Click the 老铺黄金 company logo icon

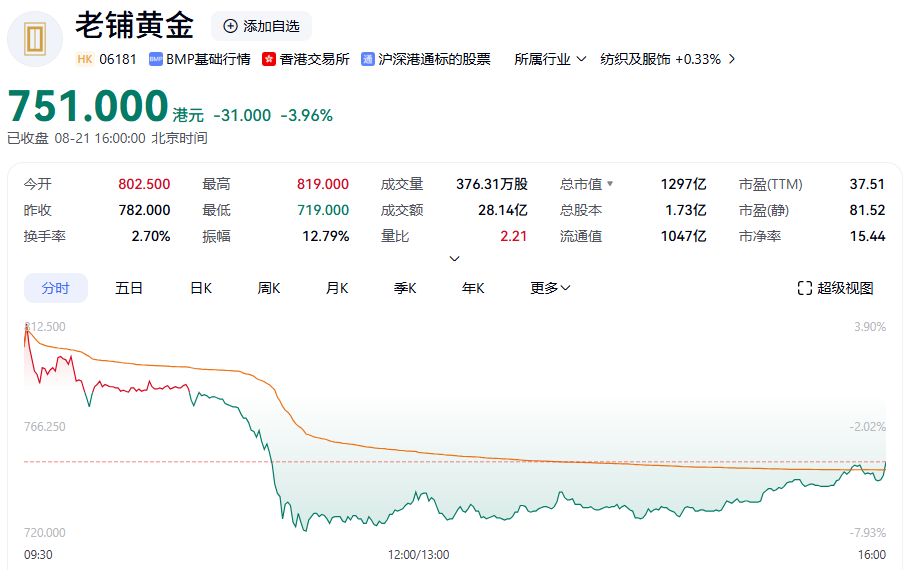click(35, 39)
